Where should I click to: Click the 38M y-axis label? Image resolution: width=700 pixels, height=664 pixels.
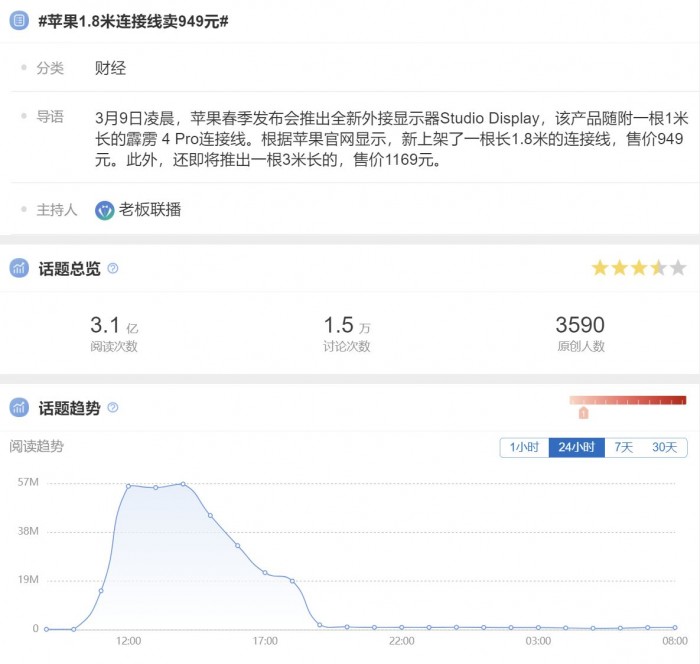[28, 531]
